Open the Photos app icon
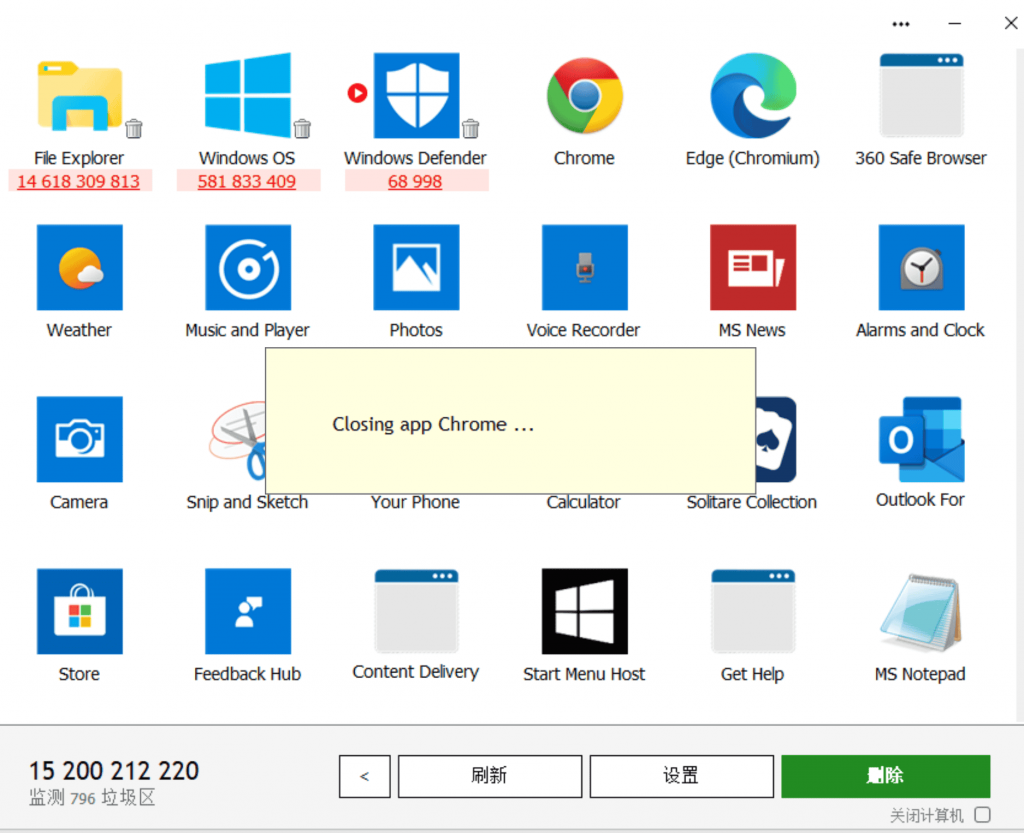 tap(416, 267)
